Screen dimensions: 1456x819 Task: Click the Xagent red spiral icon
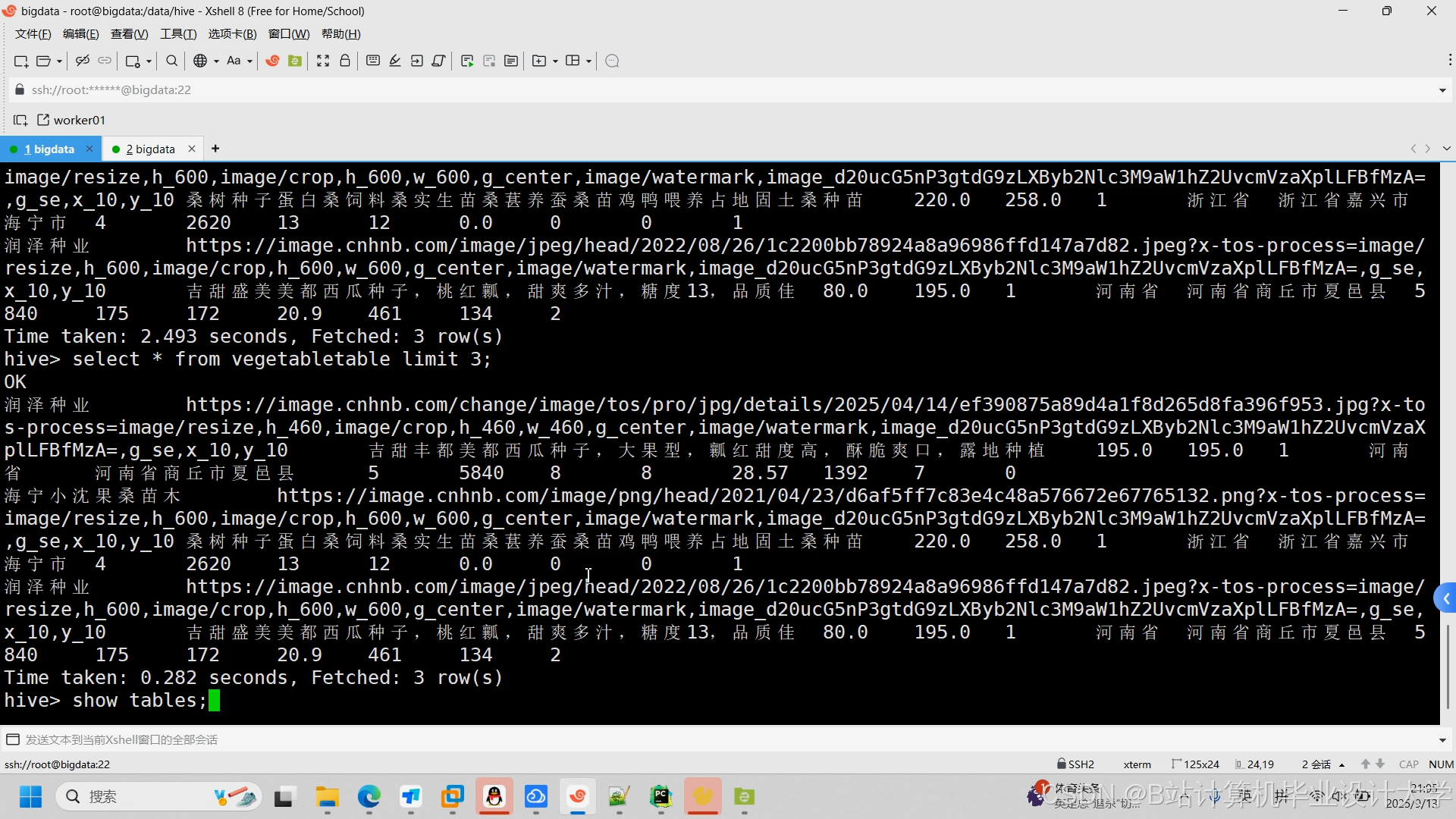click(x=272, y=61)
